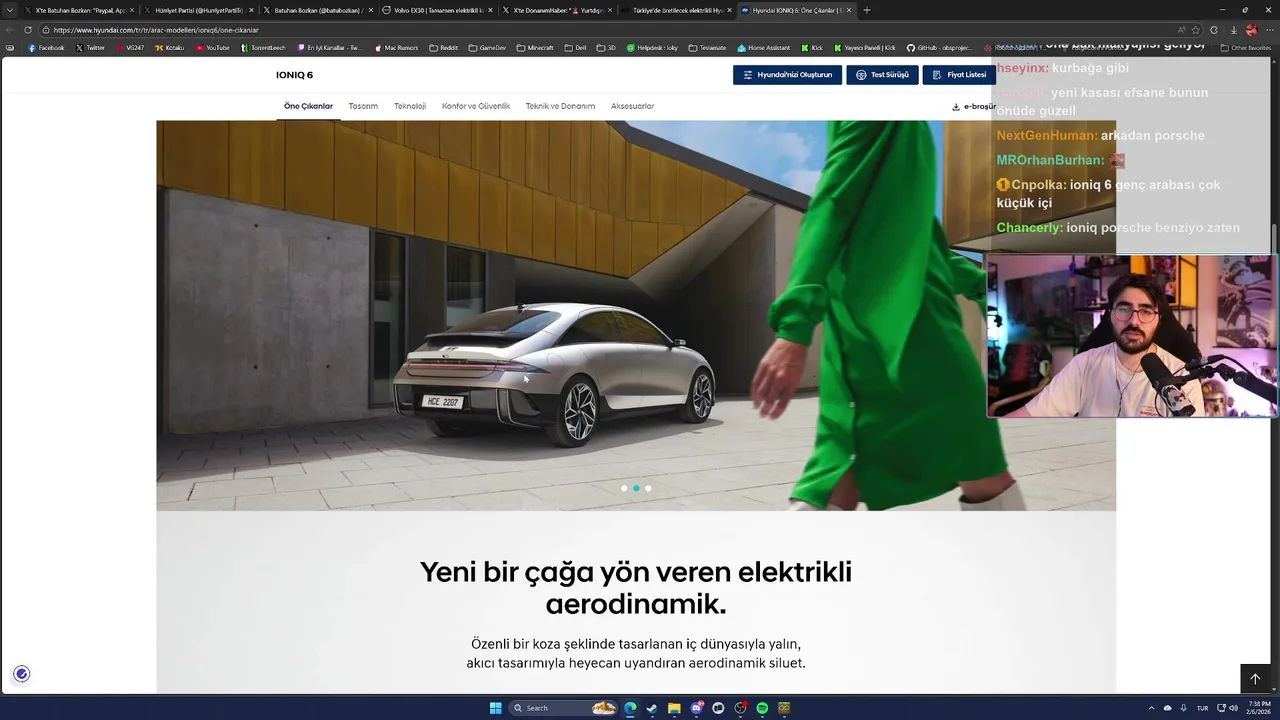1280x720 pixels.
Task: Open the Yayıncı Paneli | Kick bookmark
Action: click(865, 47)
